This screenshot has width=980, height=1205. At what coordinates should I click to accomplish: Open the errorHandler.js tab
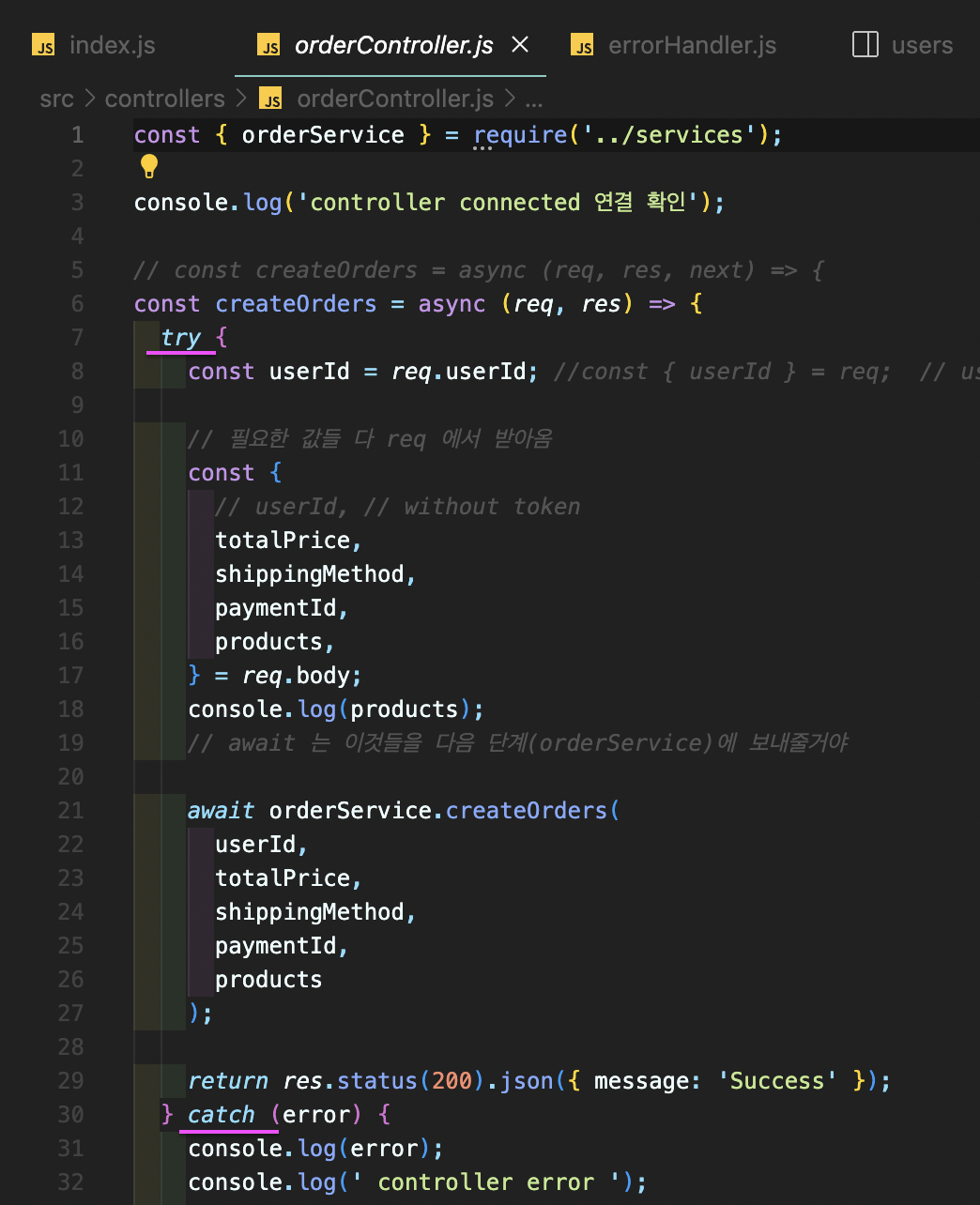[692, 45]
